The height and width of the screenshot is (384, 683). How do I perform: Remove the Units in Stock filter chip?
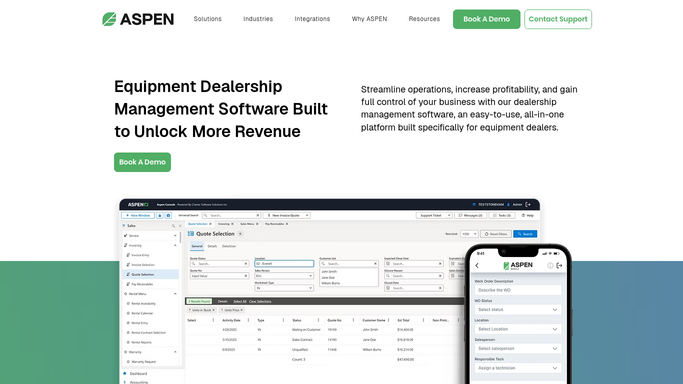(x=213, y=310)
